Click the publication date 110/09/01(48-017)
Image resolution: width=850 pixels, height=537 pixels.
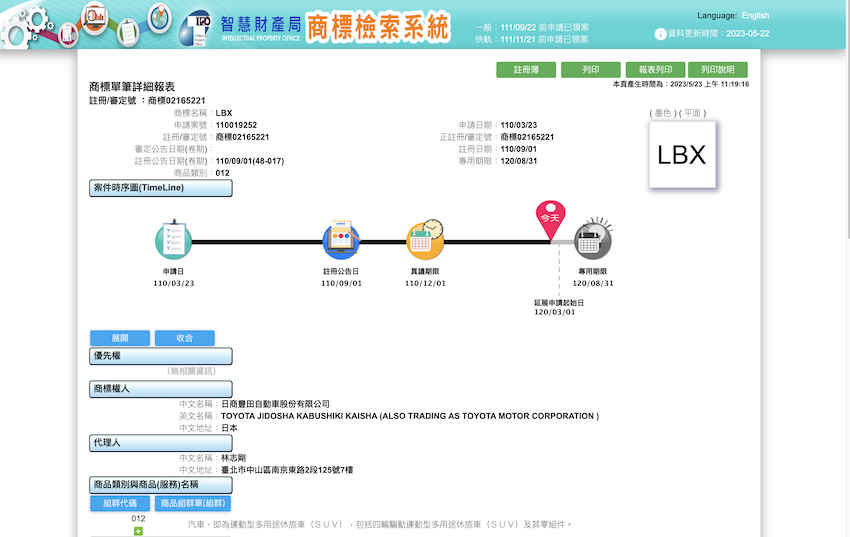[250, 161]
